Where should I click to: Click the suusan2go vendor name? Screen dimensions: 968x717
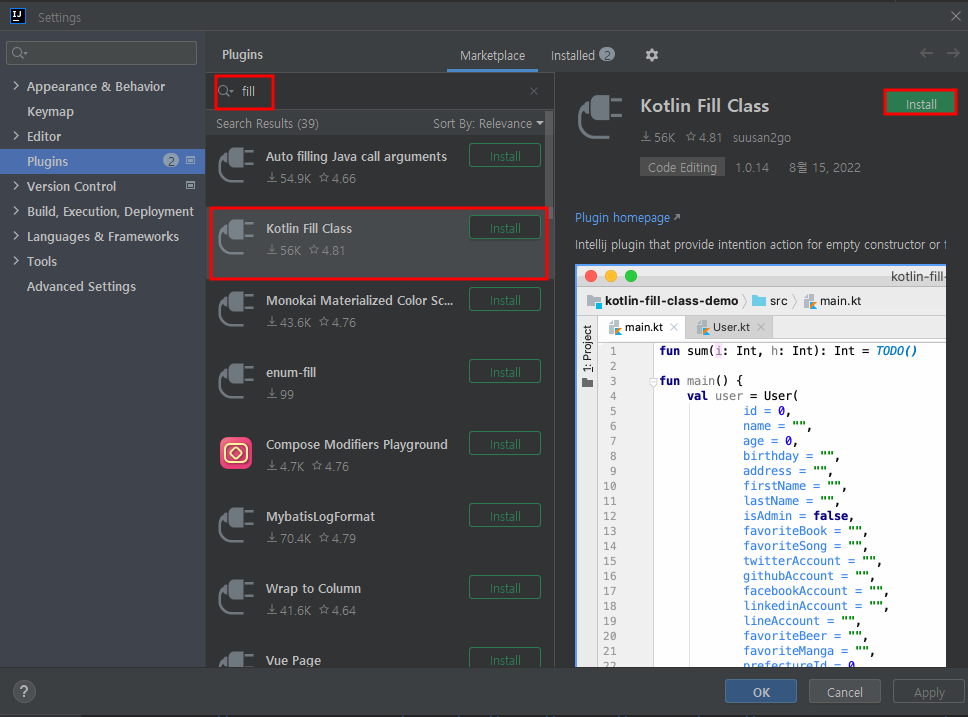tap(761, 138)
